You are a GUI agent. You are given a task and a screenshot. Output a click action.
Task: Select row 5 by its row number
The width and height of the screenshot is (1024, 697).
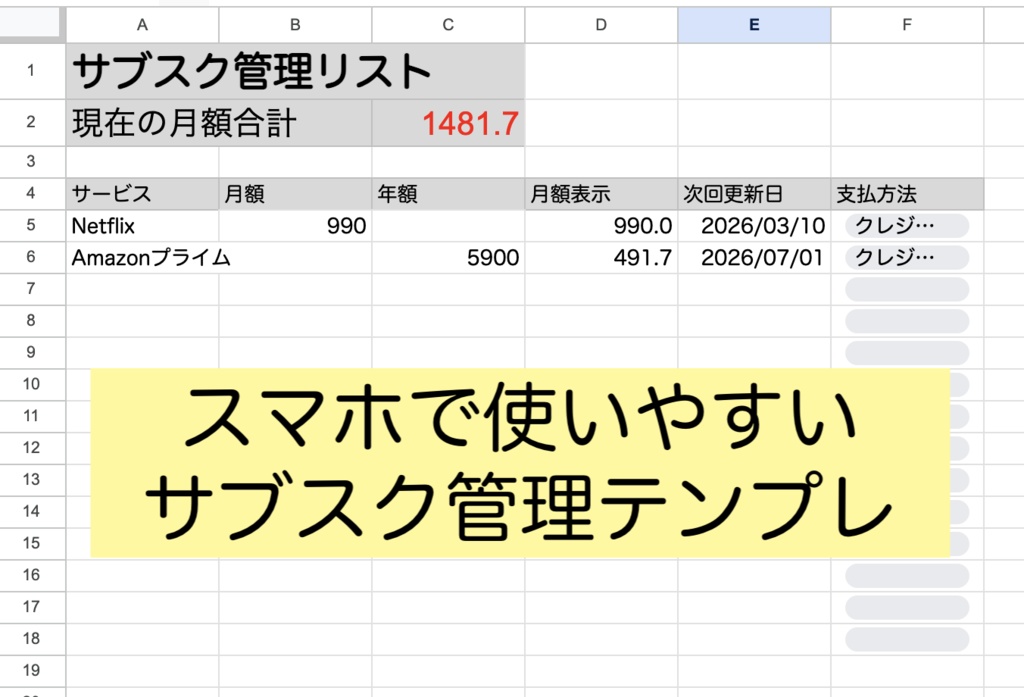pos(31,226)
